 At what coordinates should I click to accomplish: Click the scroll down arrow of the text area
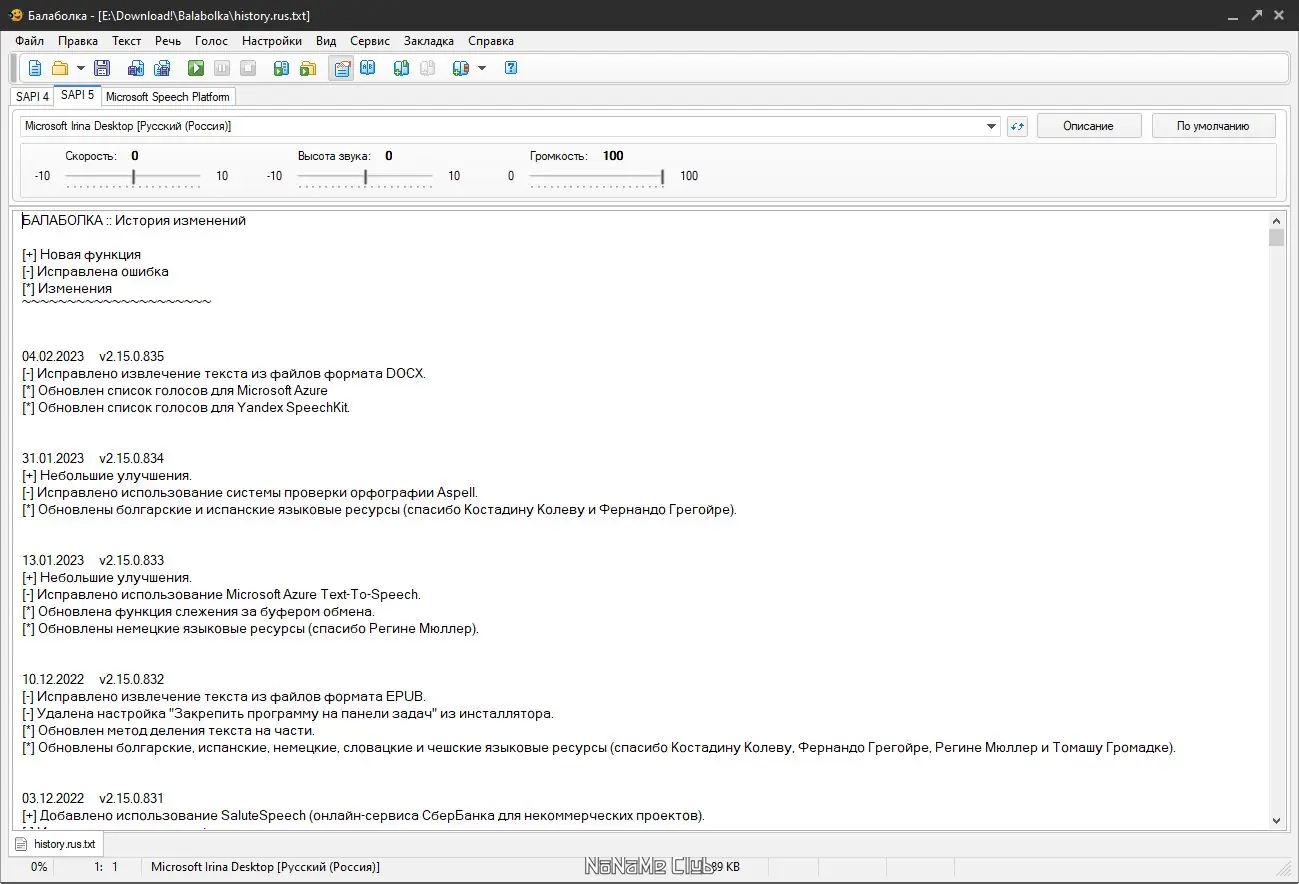point(1276,820)
